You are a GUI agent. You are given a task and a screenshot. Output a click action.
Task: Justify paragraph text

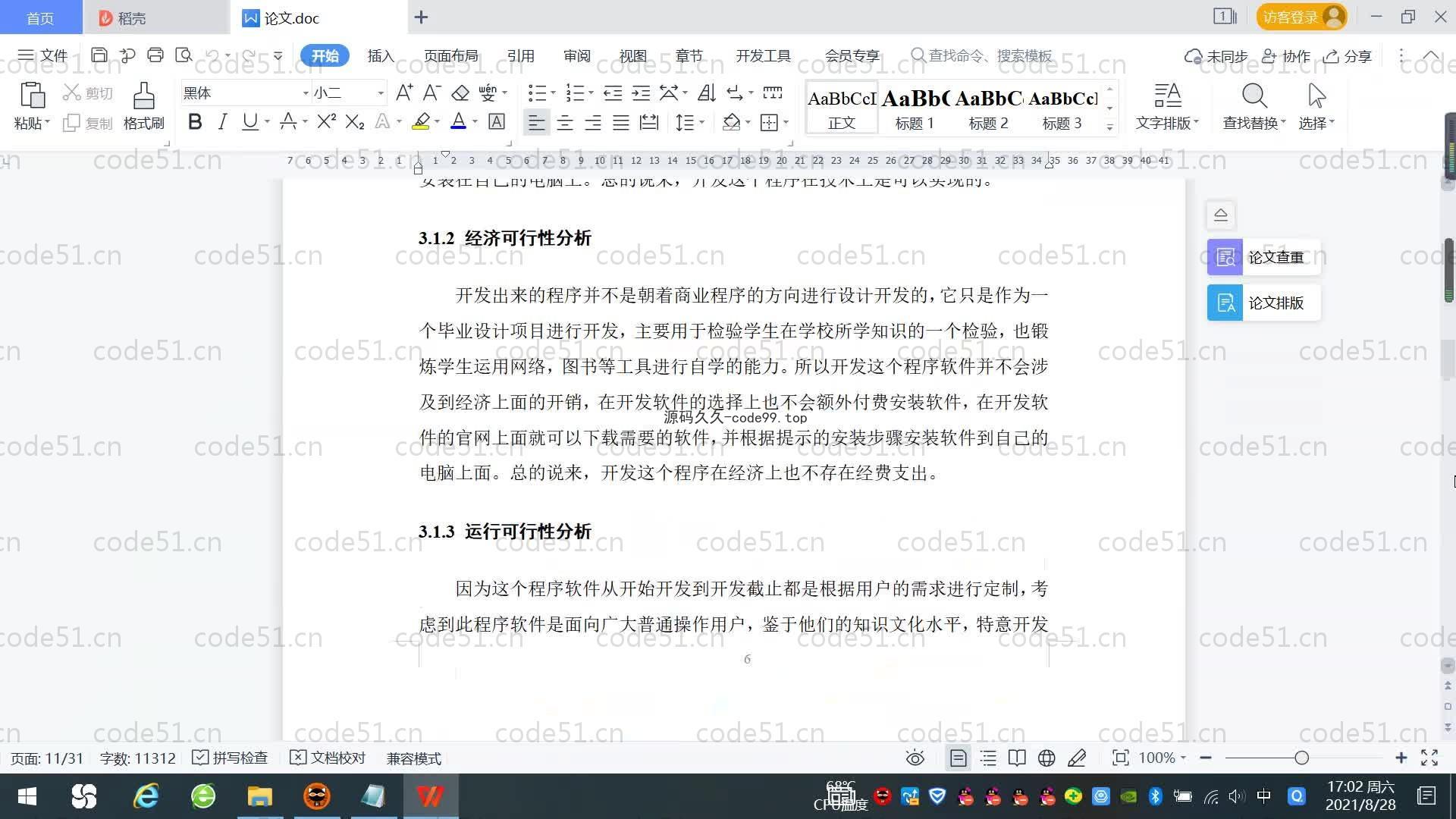621,122
